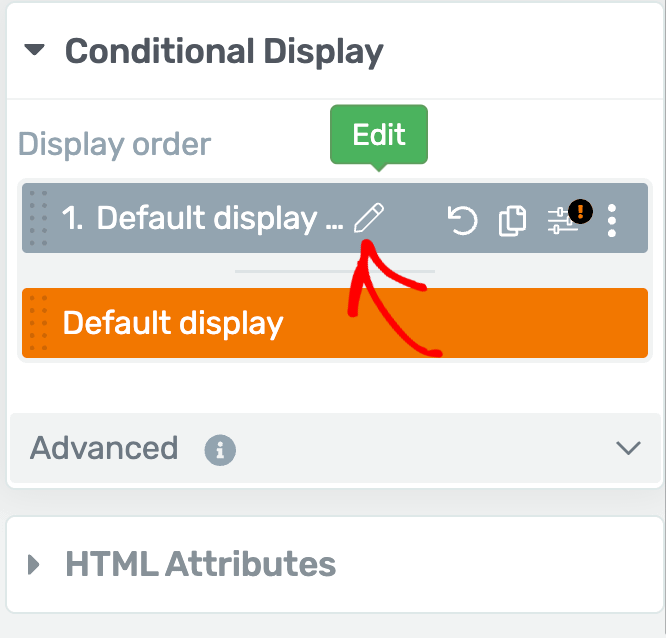Screen dimensions: 666x638
Task: Select the orange Default display row
Action: (x=335, y=323)
